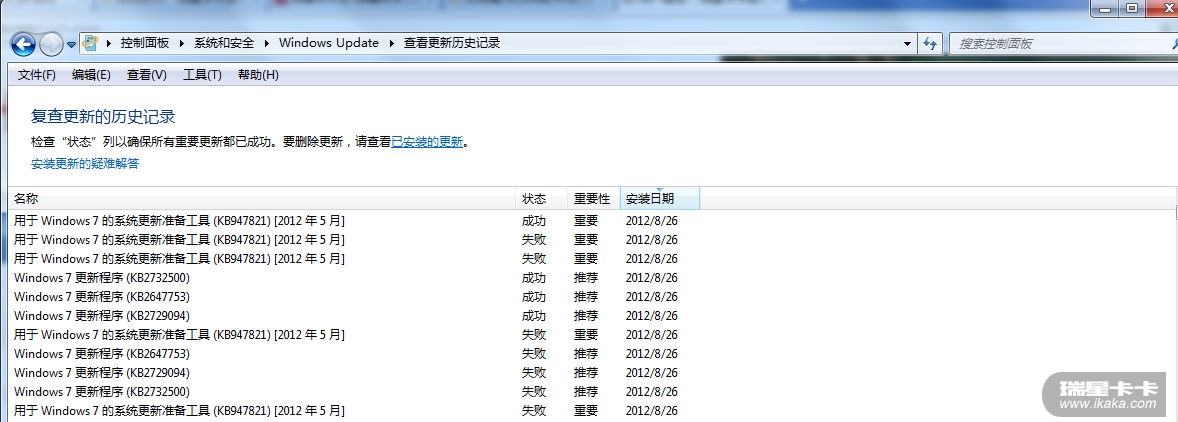Select the first KB947821 row with status 成功

(x=346, y=221)
